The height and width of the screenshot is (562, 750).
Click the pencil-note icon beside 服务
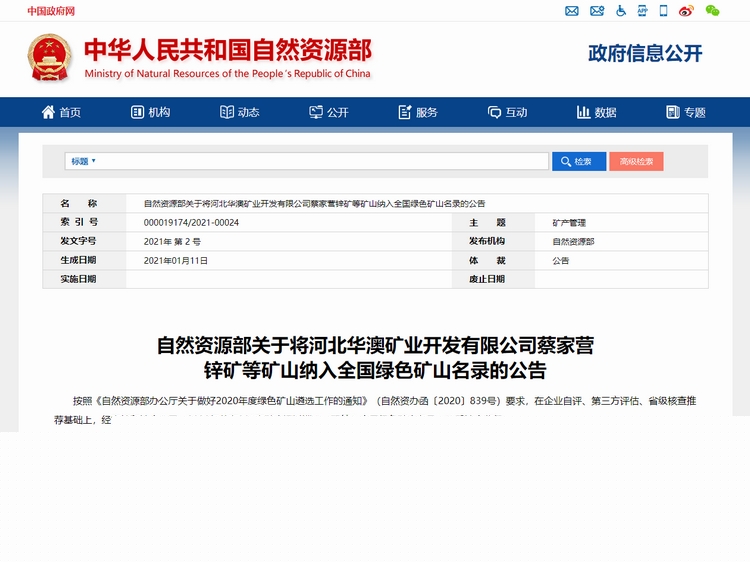pyautogui.click(x=405, y=112)
